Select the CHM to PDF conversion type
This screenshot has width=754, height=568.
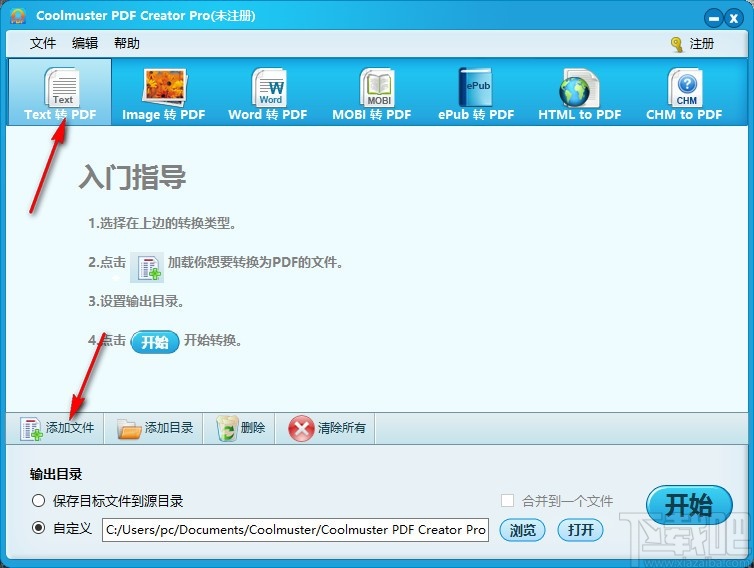[x=684, y=93]
